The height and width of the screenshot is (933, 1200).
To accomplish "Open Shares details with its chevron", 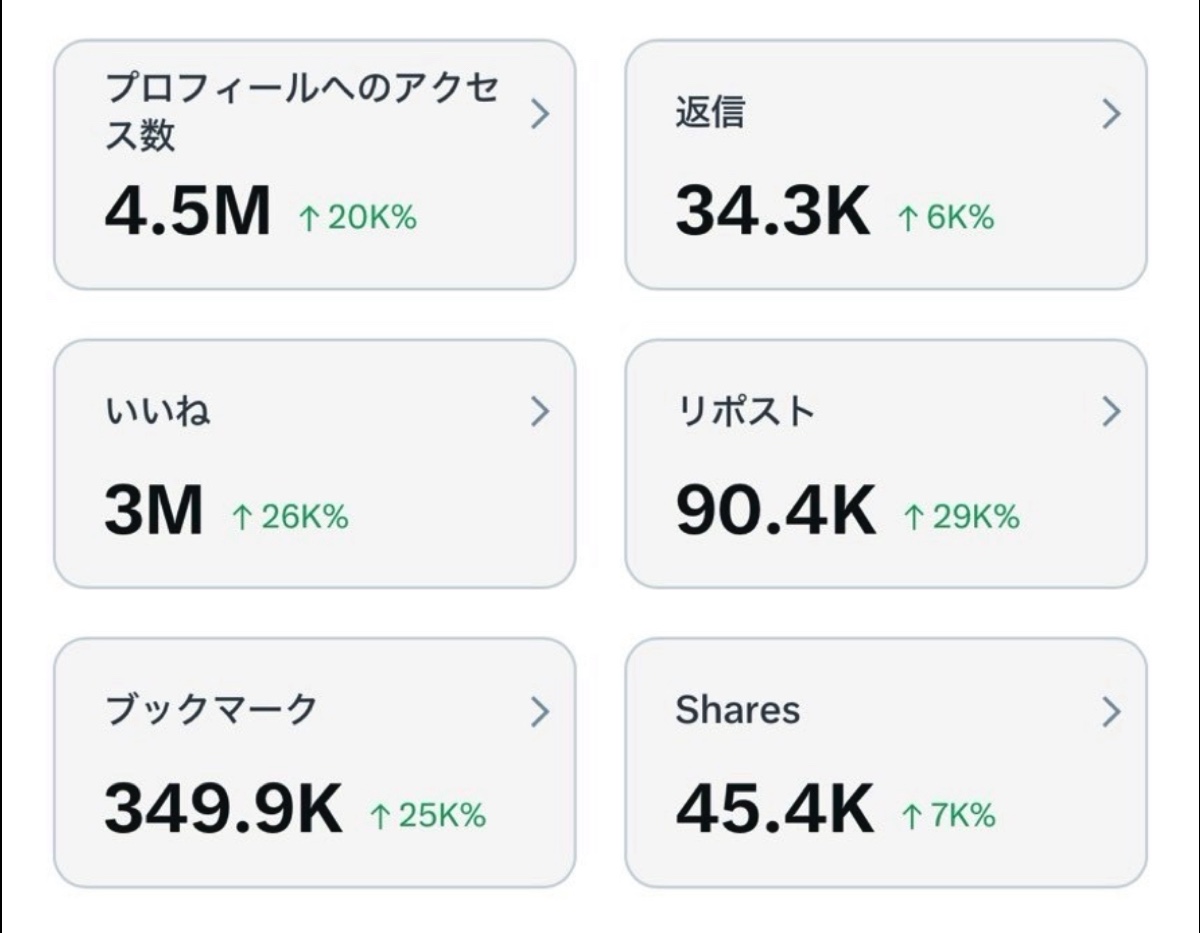I will click(x=1111, y=712).
